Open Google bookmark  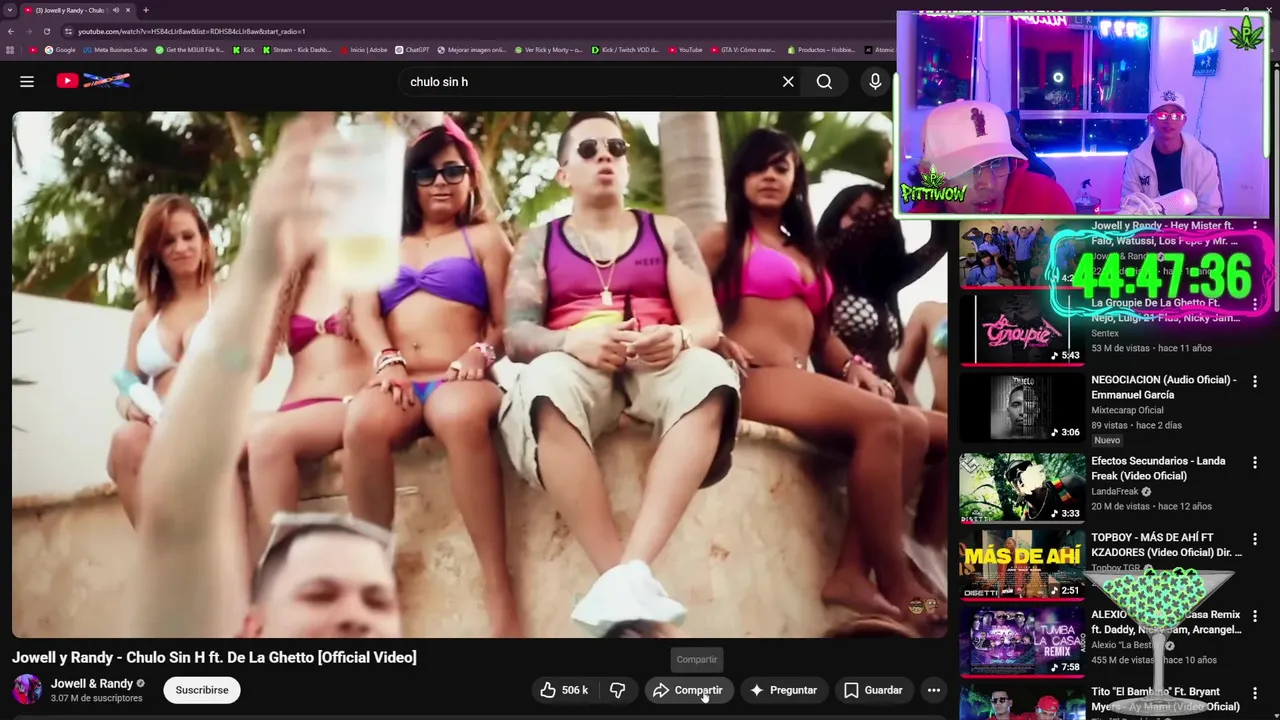(60, 50)
